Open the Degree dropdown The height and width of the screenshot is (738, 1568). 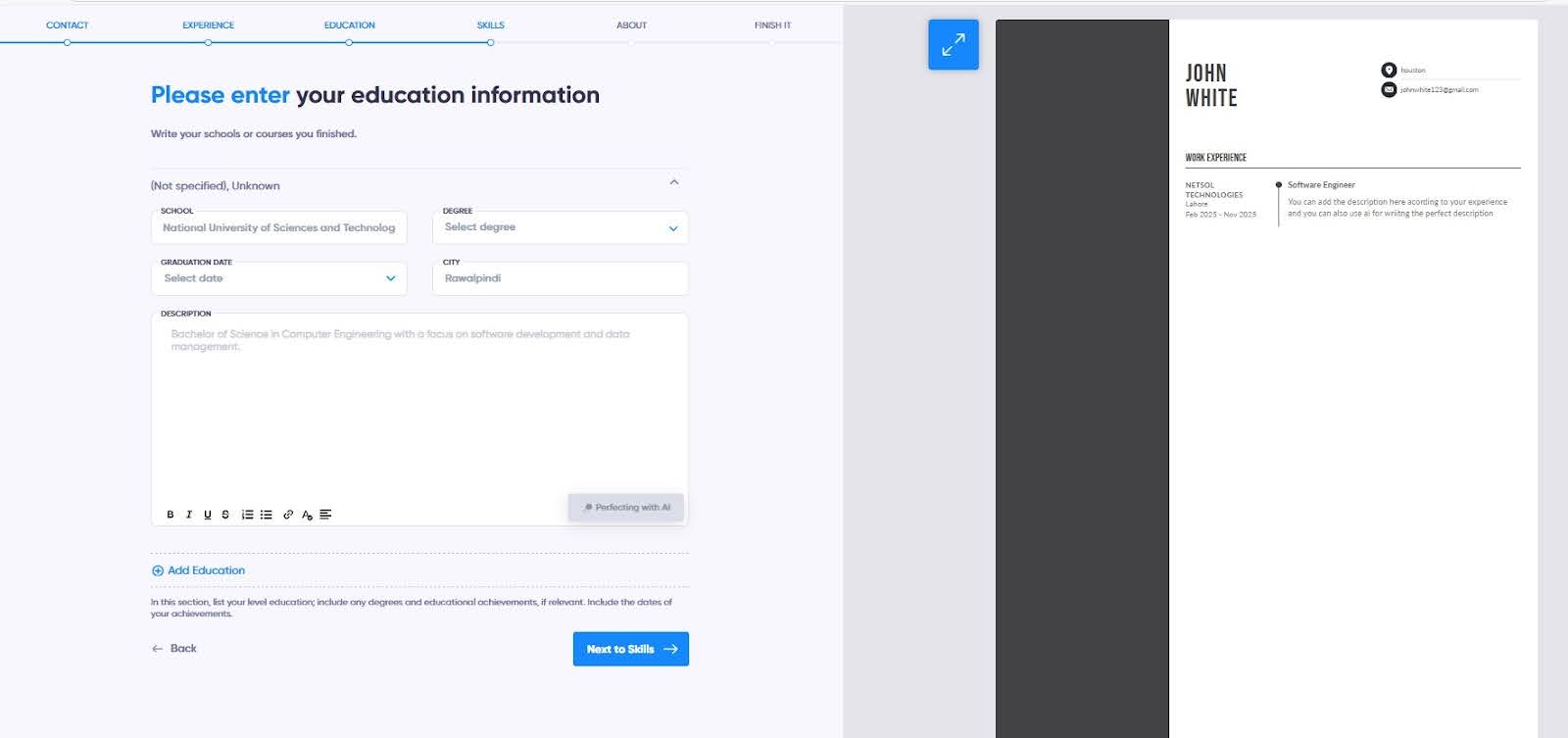pos(561,227)
